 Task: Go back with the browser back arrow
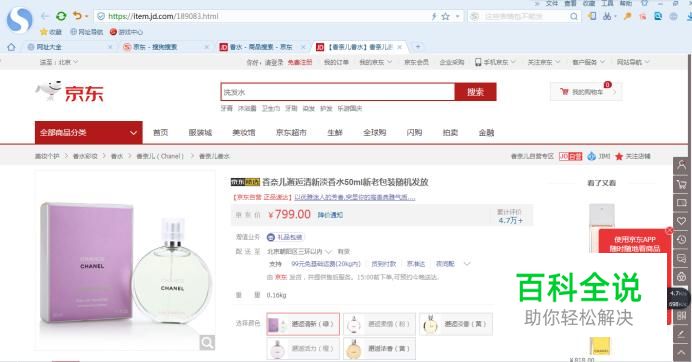45,16
